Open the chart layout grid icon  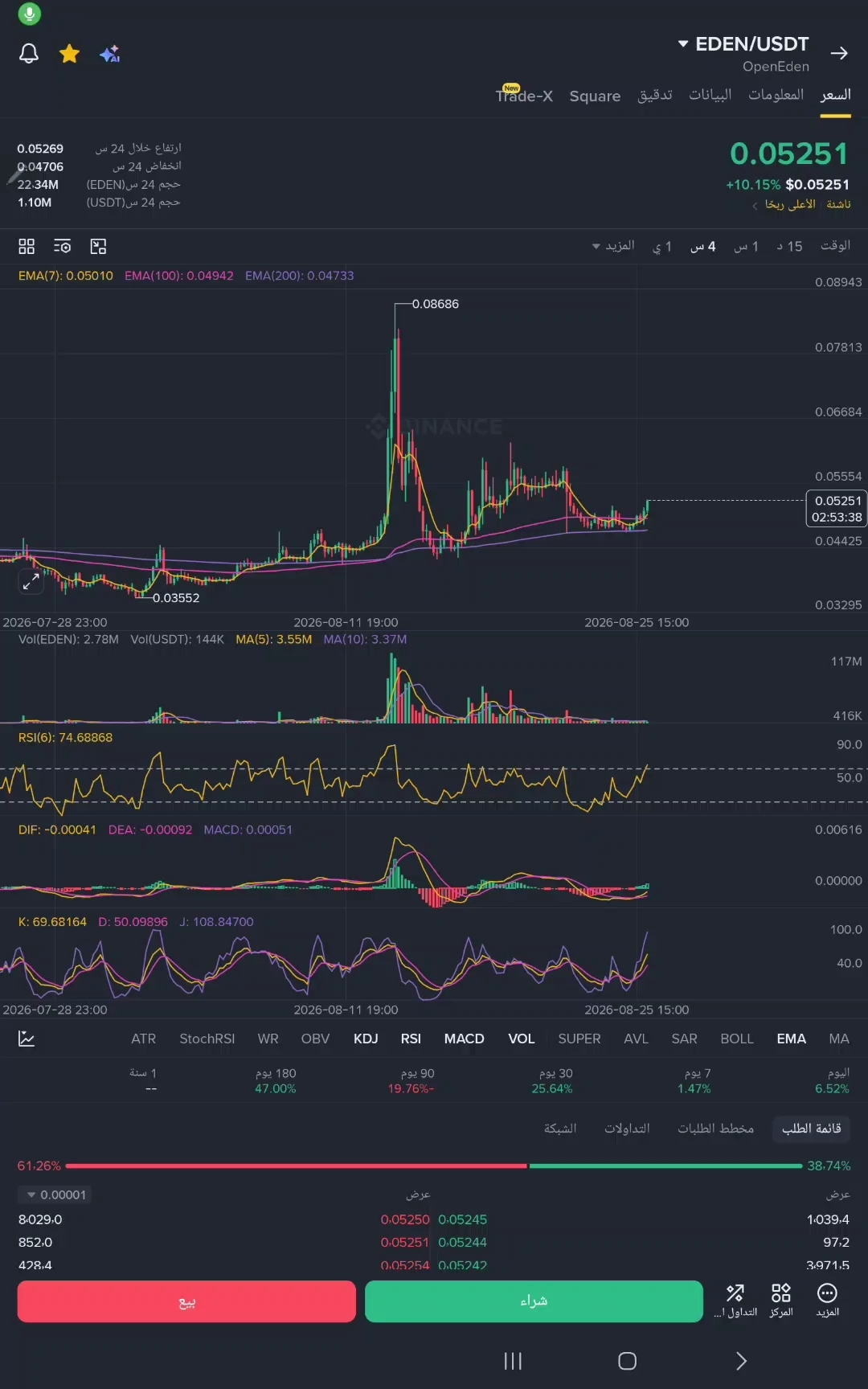click(27, 246)
